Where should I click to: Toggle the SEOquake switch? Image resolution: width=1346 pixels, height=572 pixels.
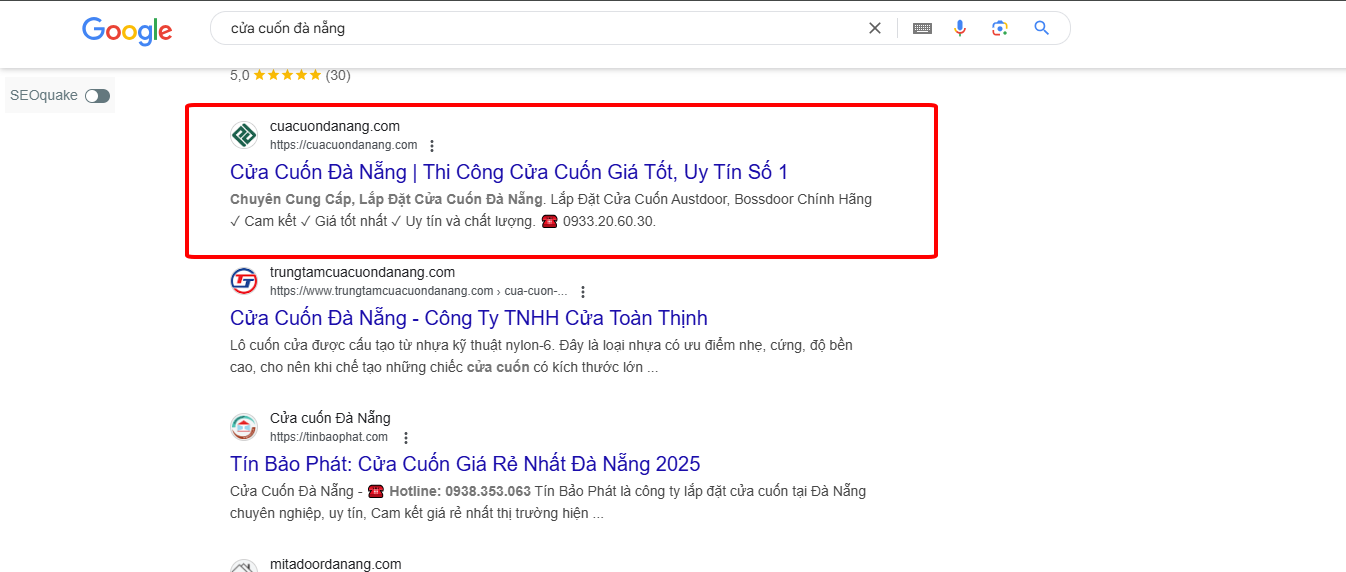(x=97, y=96)
